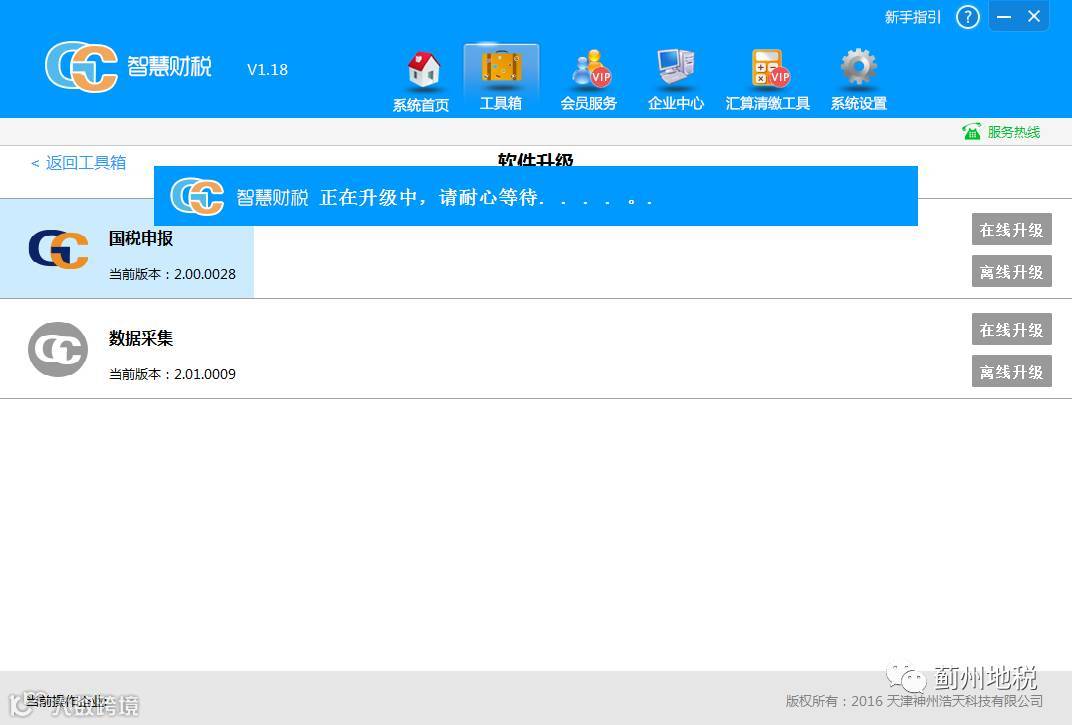This screenshot has height=725, width=1072.
Task: Close the 智慧财税 window
Action: pyautogui.click(x=1034, y=16)
